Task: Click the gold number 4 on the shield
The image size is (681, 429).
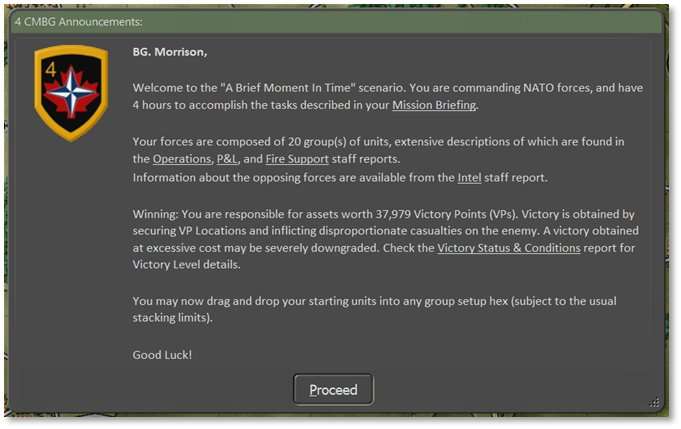Action: (51, 71)
